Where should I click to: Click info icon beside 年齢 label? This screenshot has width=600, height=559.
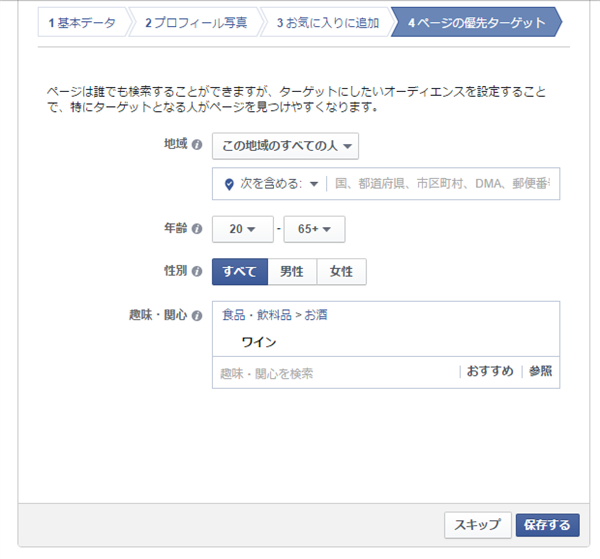tap(197, 229)
